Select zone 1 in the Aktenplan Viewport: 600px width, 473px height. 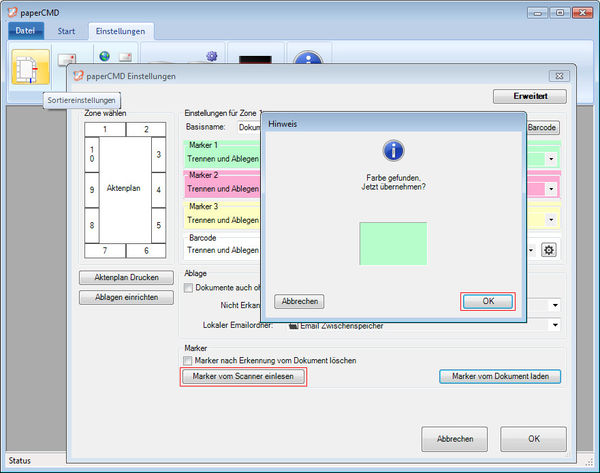[105, 129]
